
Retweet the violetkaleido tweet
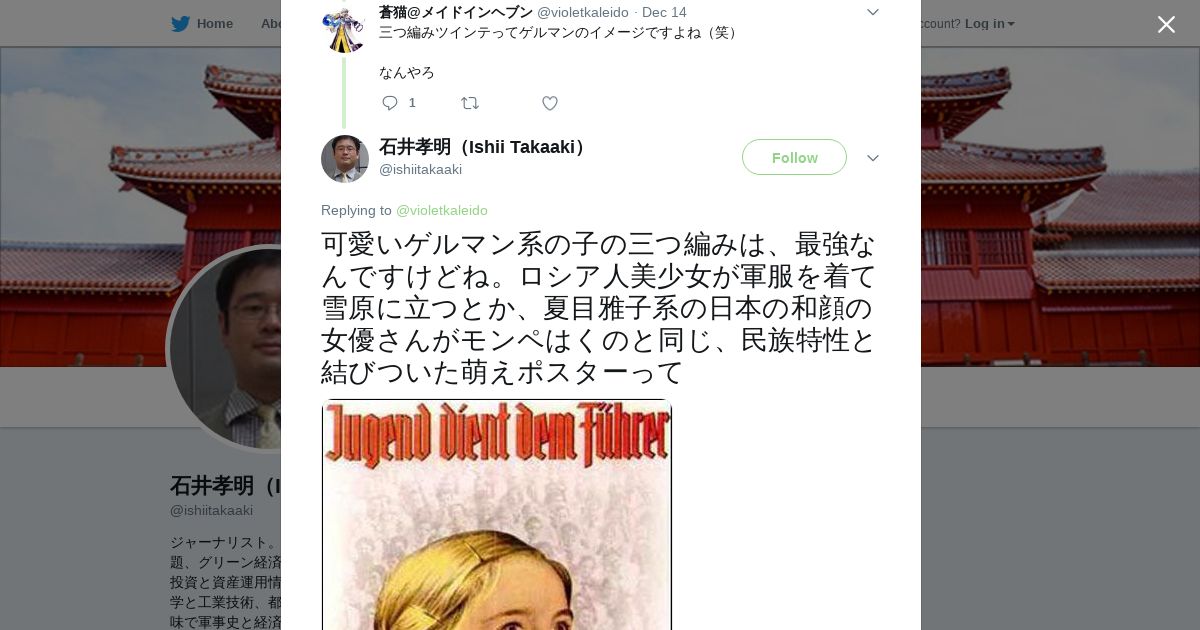pos(470,103)
